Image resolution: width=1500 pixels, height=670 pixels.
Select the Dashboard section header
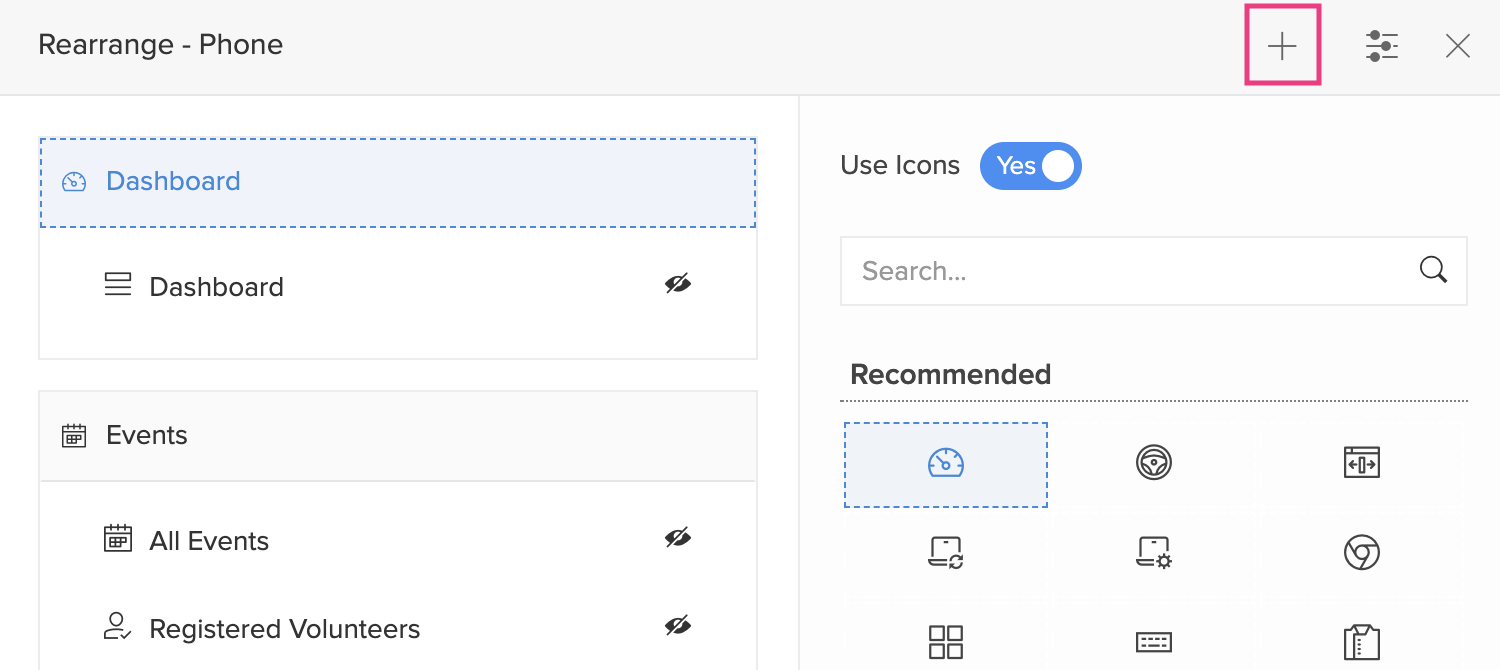pyautogui.click(x=397, y=182)
